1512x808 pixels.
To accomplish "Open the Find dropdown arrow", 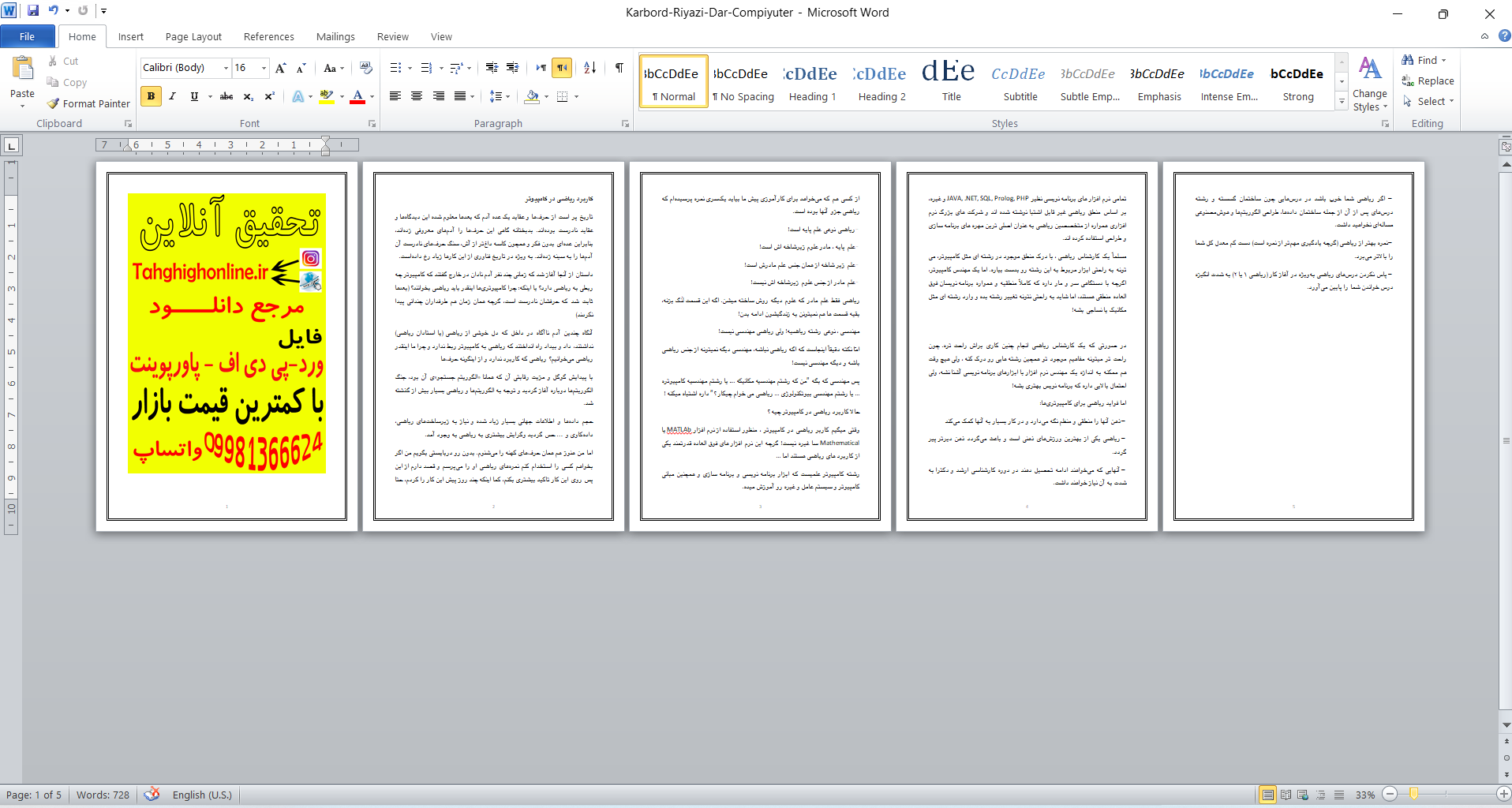I will [x=1444, y=61].
